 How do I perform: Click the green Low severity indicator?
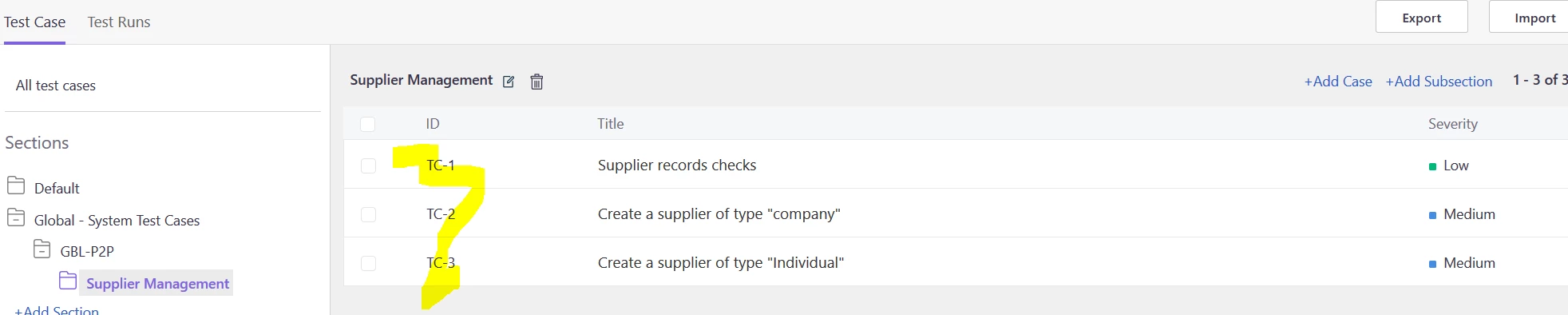coord(1432,166)
